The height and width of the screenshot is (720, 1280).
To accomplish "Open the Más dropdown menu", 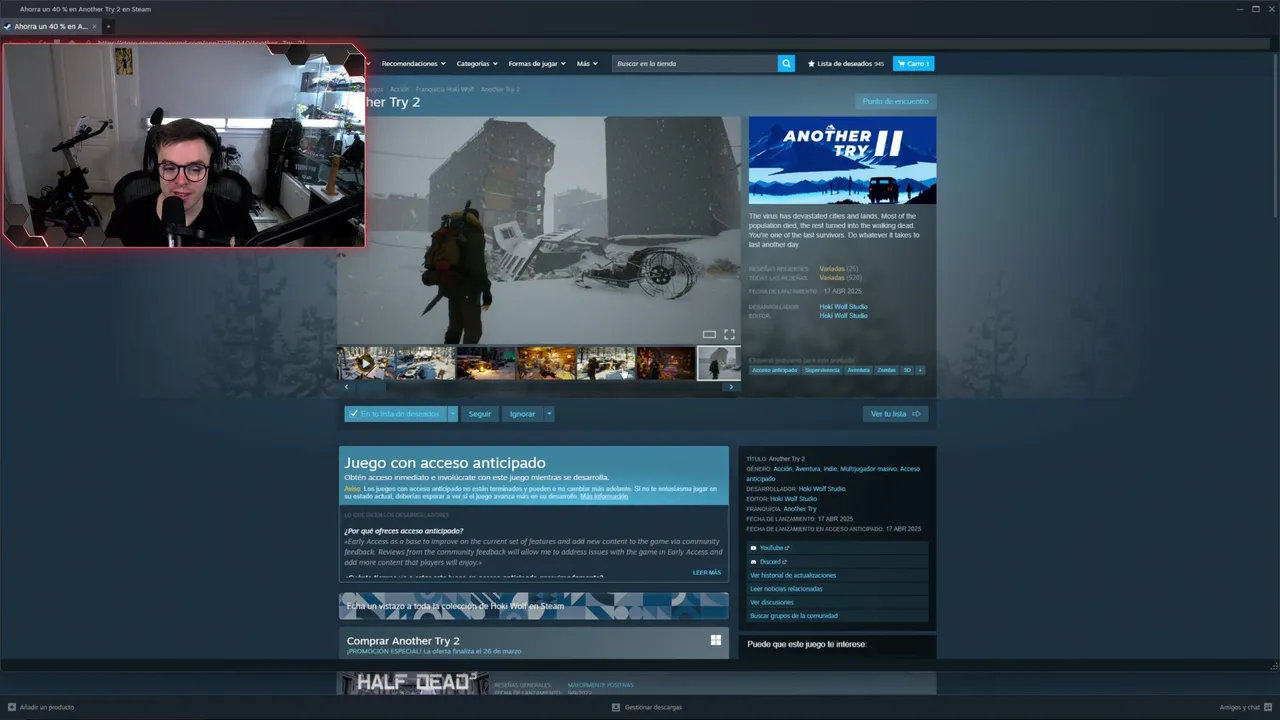I will point(587,63).
